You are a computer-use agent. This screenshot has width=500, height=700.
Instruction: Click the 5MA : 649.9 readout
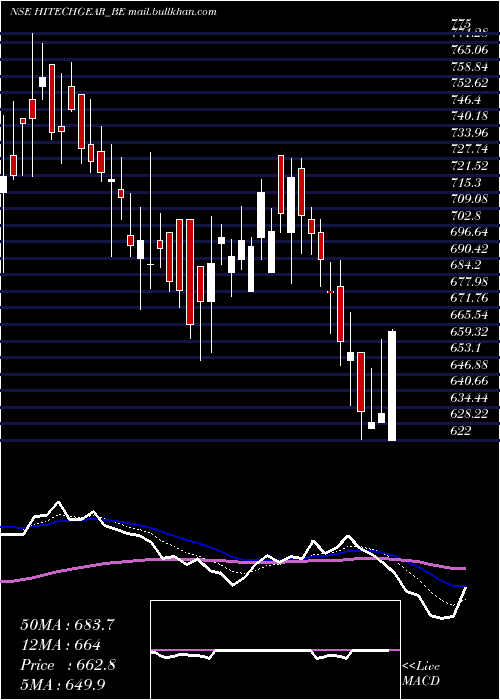(65, 685)
